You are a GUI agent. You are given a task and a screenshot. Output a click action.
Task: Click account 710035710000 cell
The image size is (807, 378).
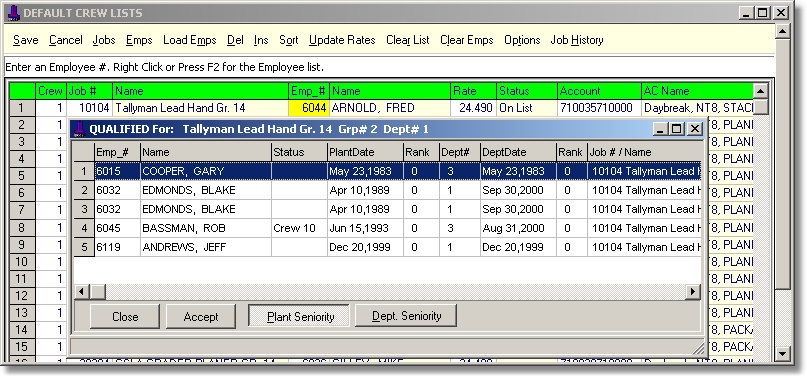[x=599, y=108]
